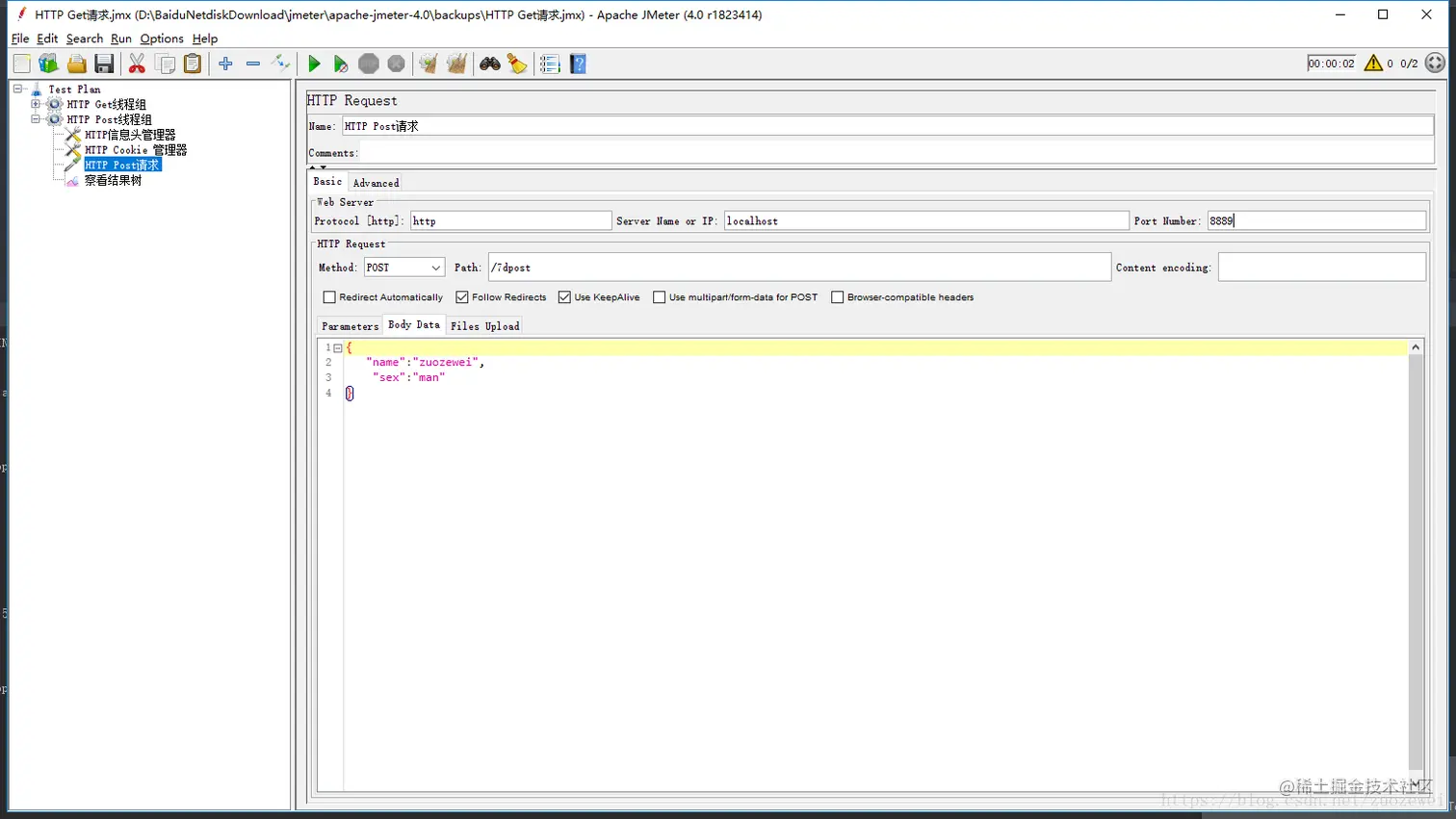This screenshot has height=819, width=1456.
Task: Stop the running test
Action: (x=369, y=64)
